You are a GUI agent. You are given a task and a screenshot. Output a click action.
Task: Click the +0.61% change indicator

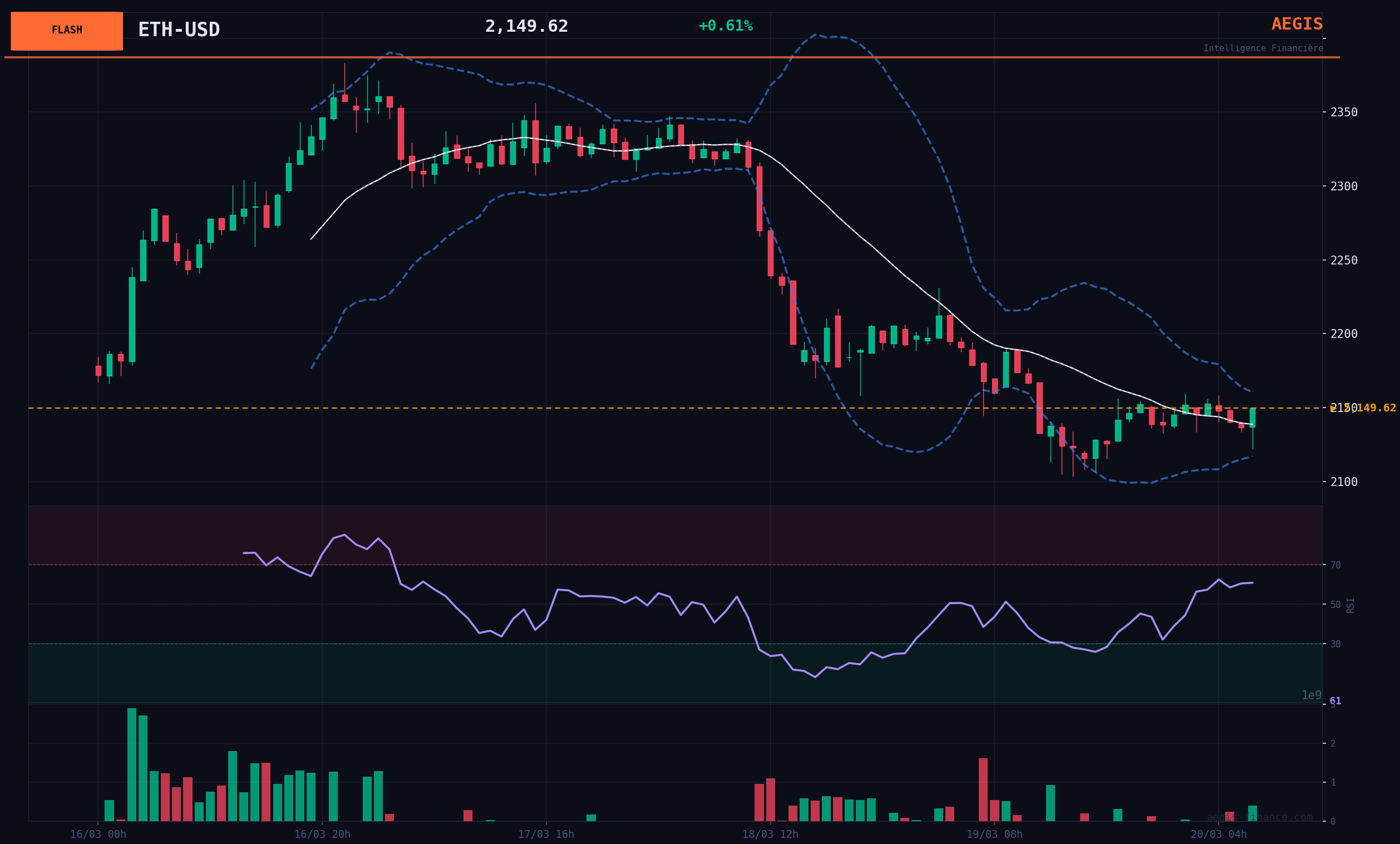pyautogui.click(x=725, y=26)
